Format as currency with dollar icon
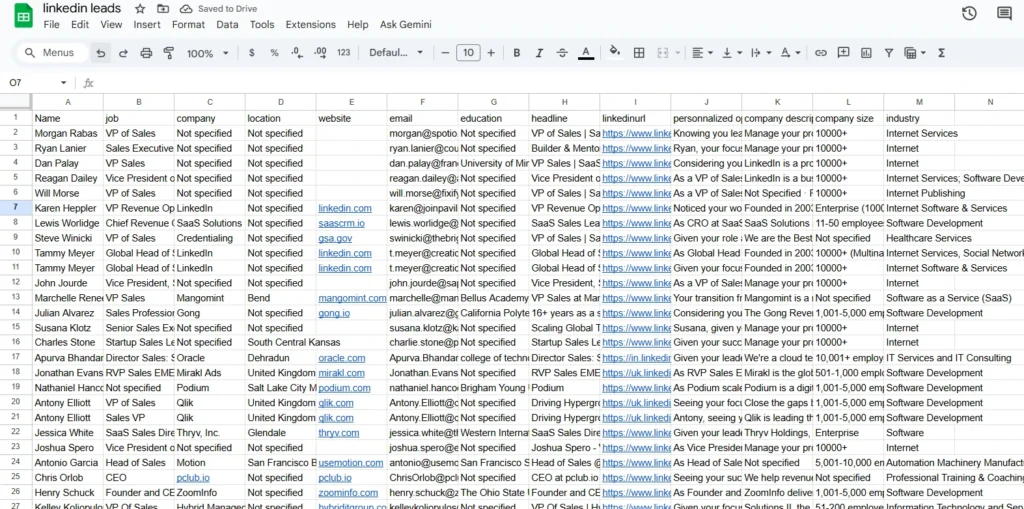This screenshot has height=509, width=1024. pos(252,53)
